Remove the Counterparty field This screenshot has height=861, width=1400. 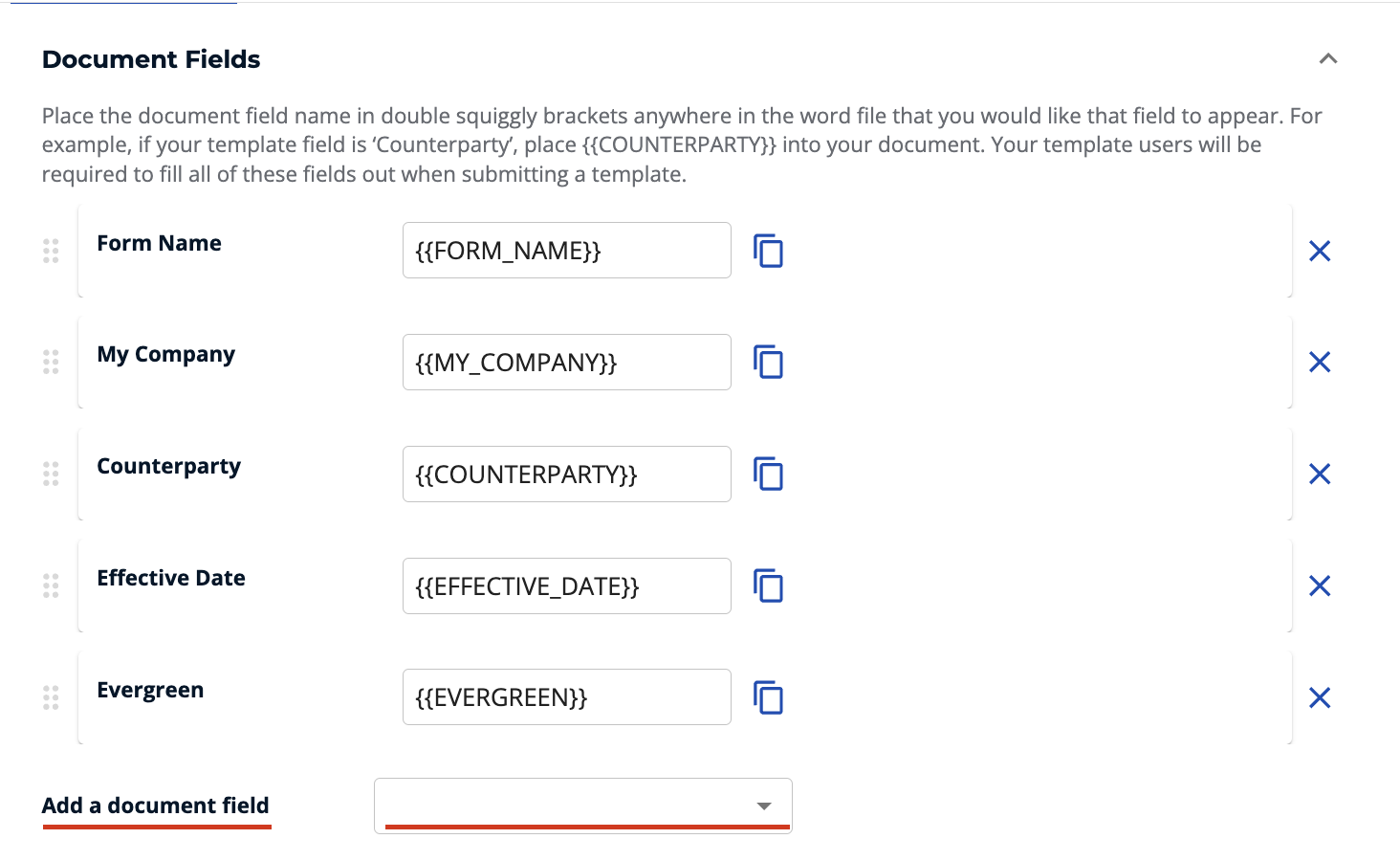1320,474
